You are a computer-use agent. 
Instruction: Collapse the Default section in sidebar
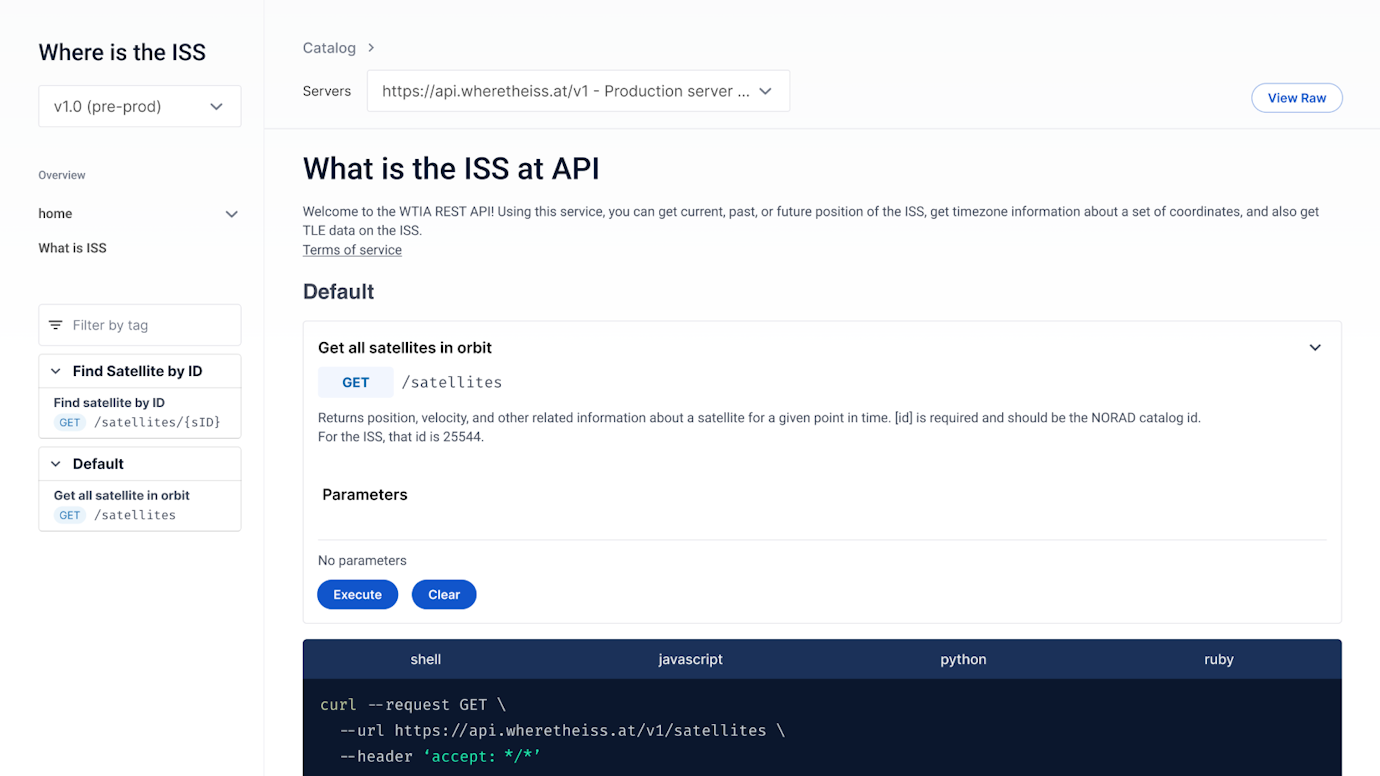point(58,463)
